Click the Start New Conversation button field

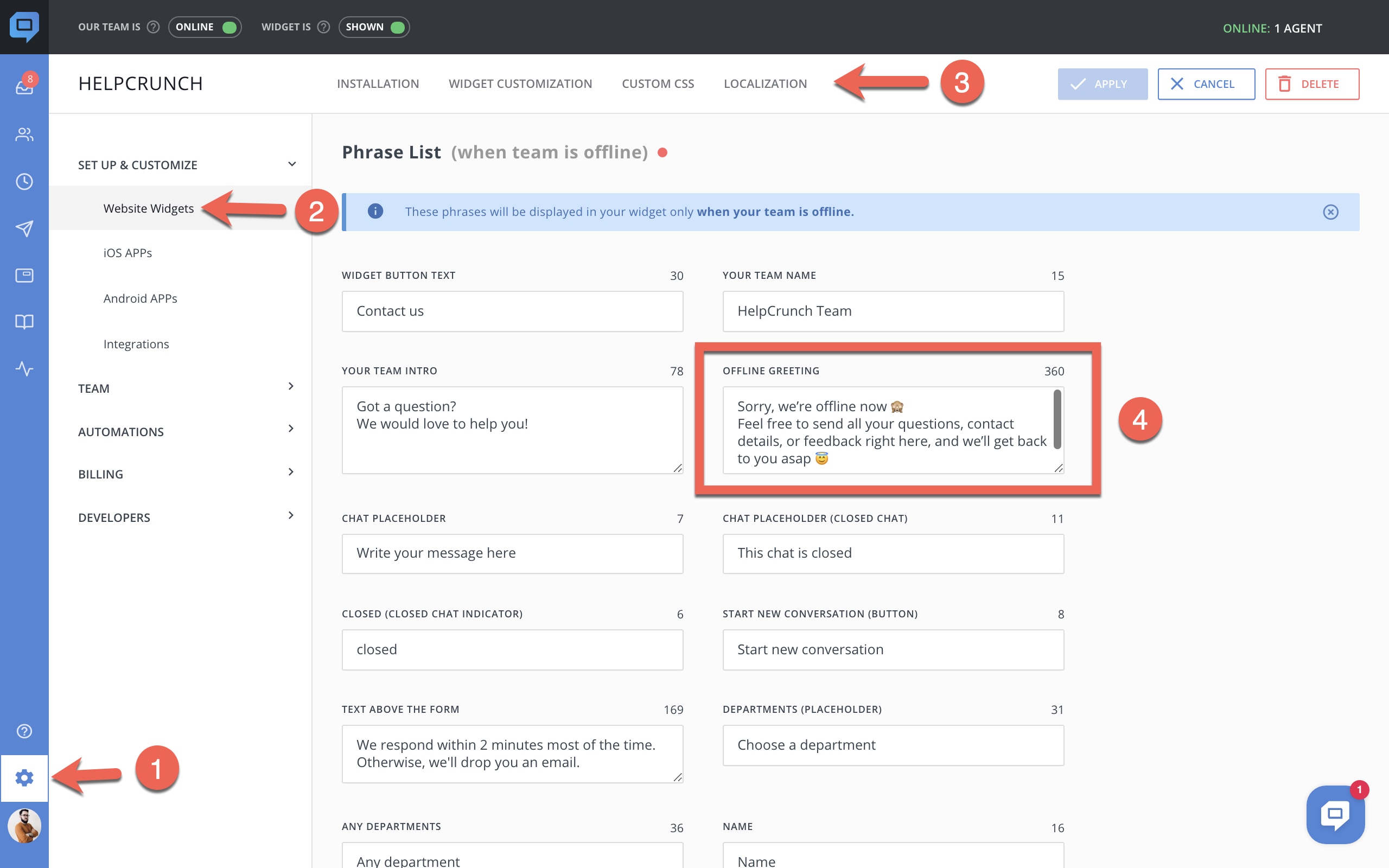point(893,650)
